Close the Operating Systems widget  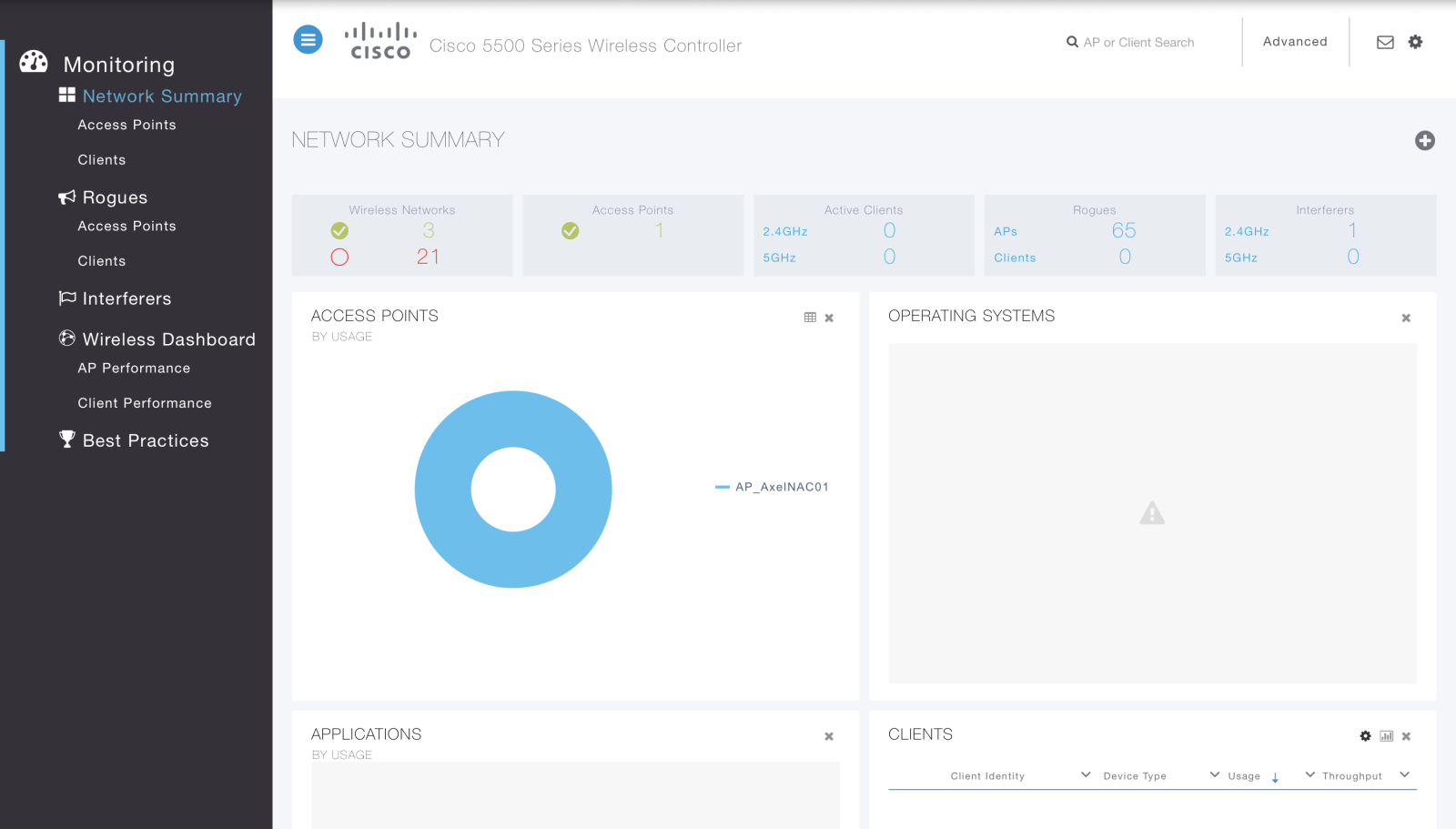coord(1406,318)
